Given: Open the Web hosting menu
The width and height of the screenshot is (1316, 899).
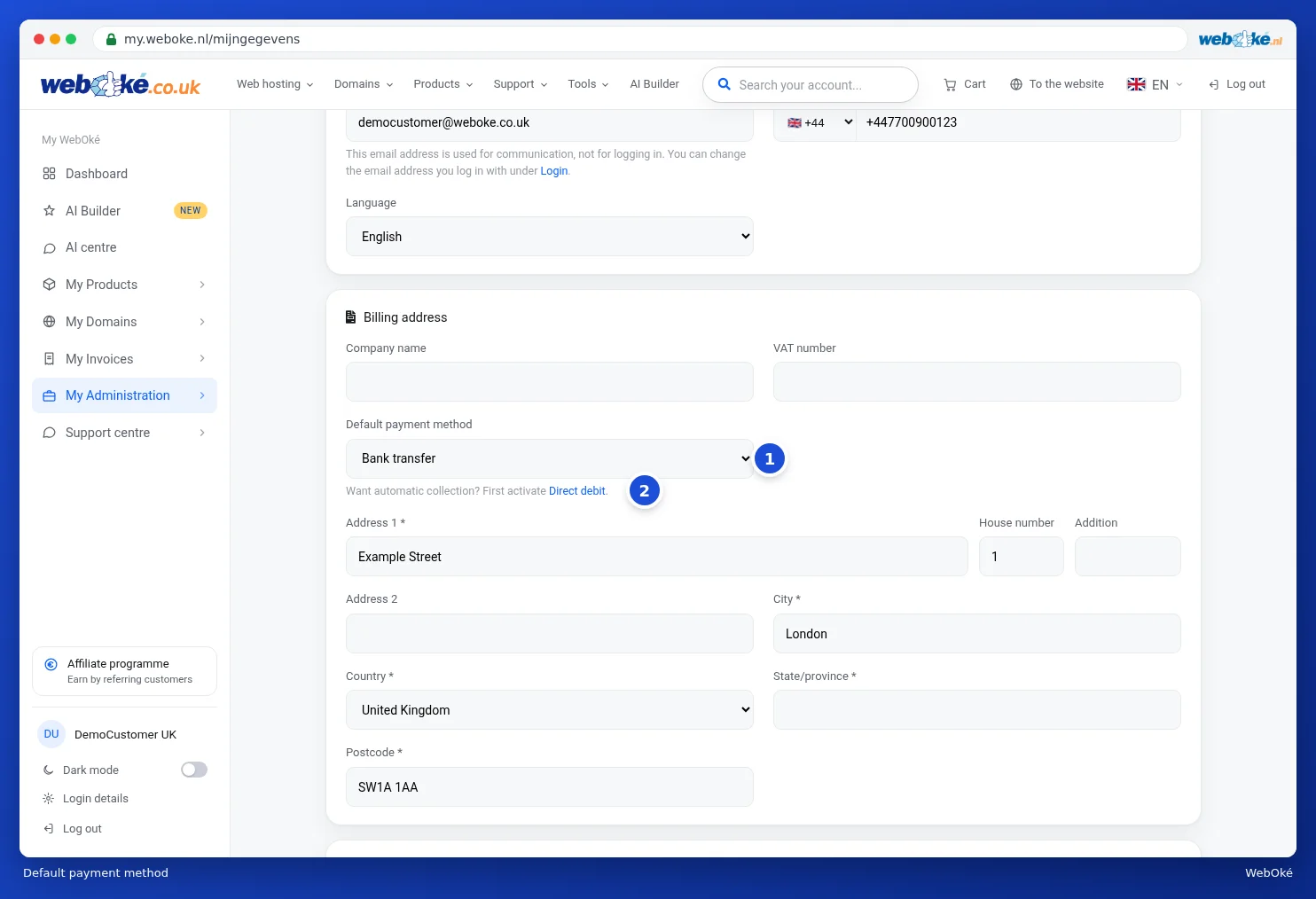Looking at the screenshot, I should (x=275, y=84).
